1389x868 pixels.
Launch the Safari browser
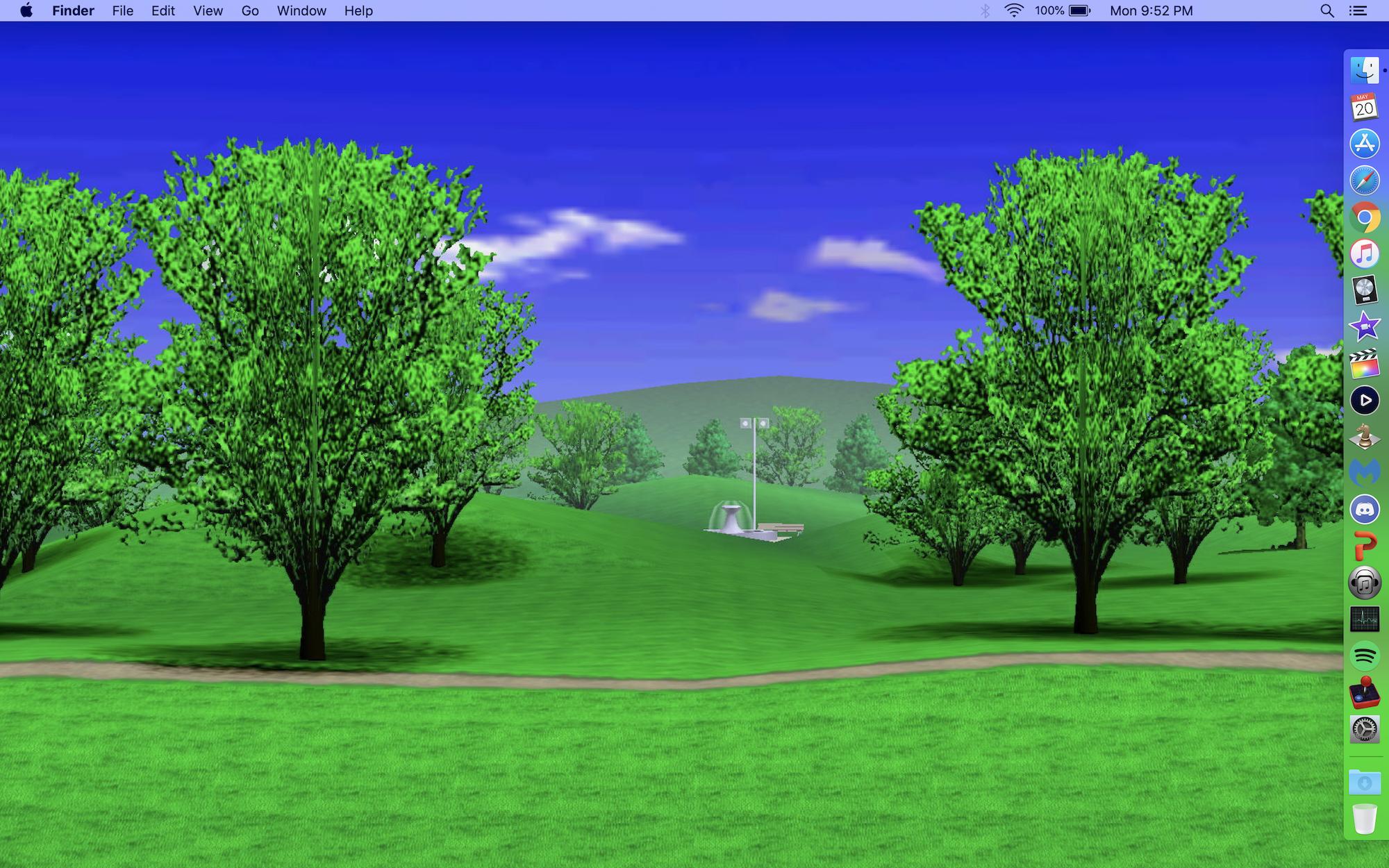(x=1364, y=181)
